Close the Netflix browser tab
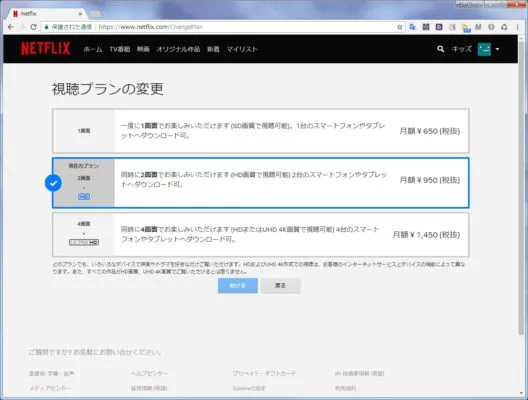Viewport: 528px width, 400px height. (x=80, y=14)
